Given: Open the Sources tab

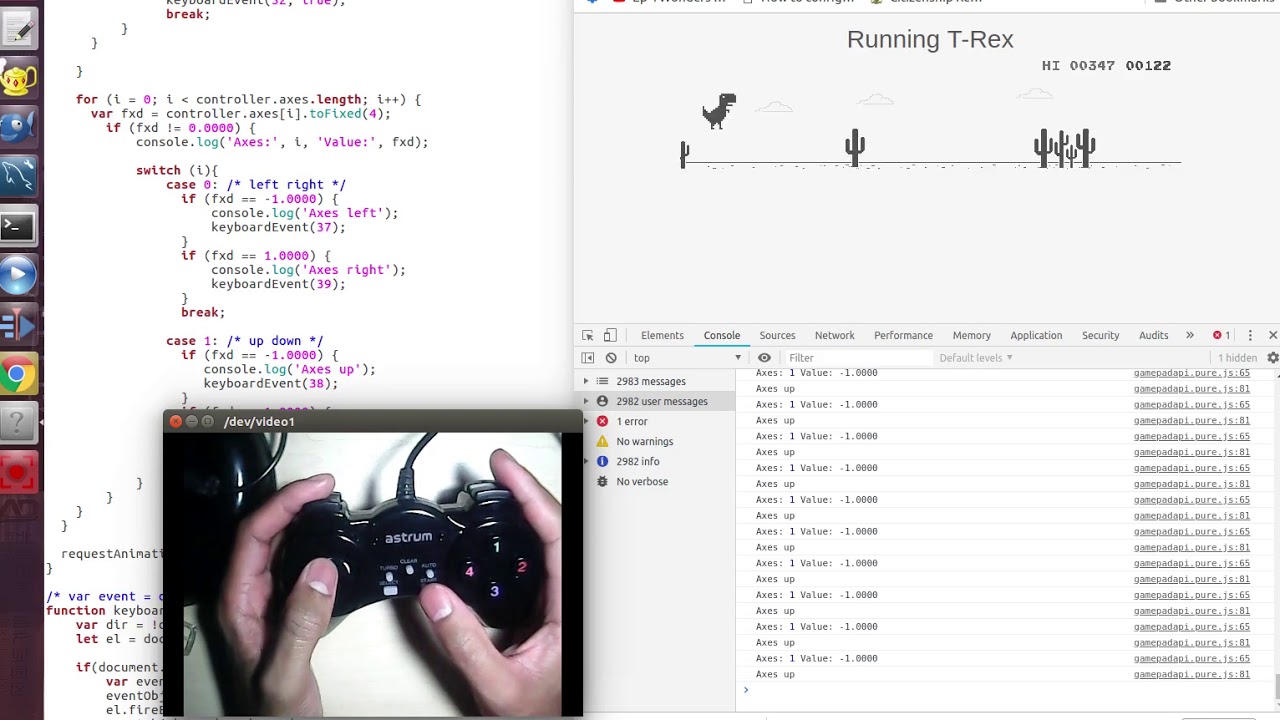Looking at the screenshot, I should point(777,335).
